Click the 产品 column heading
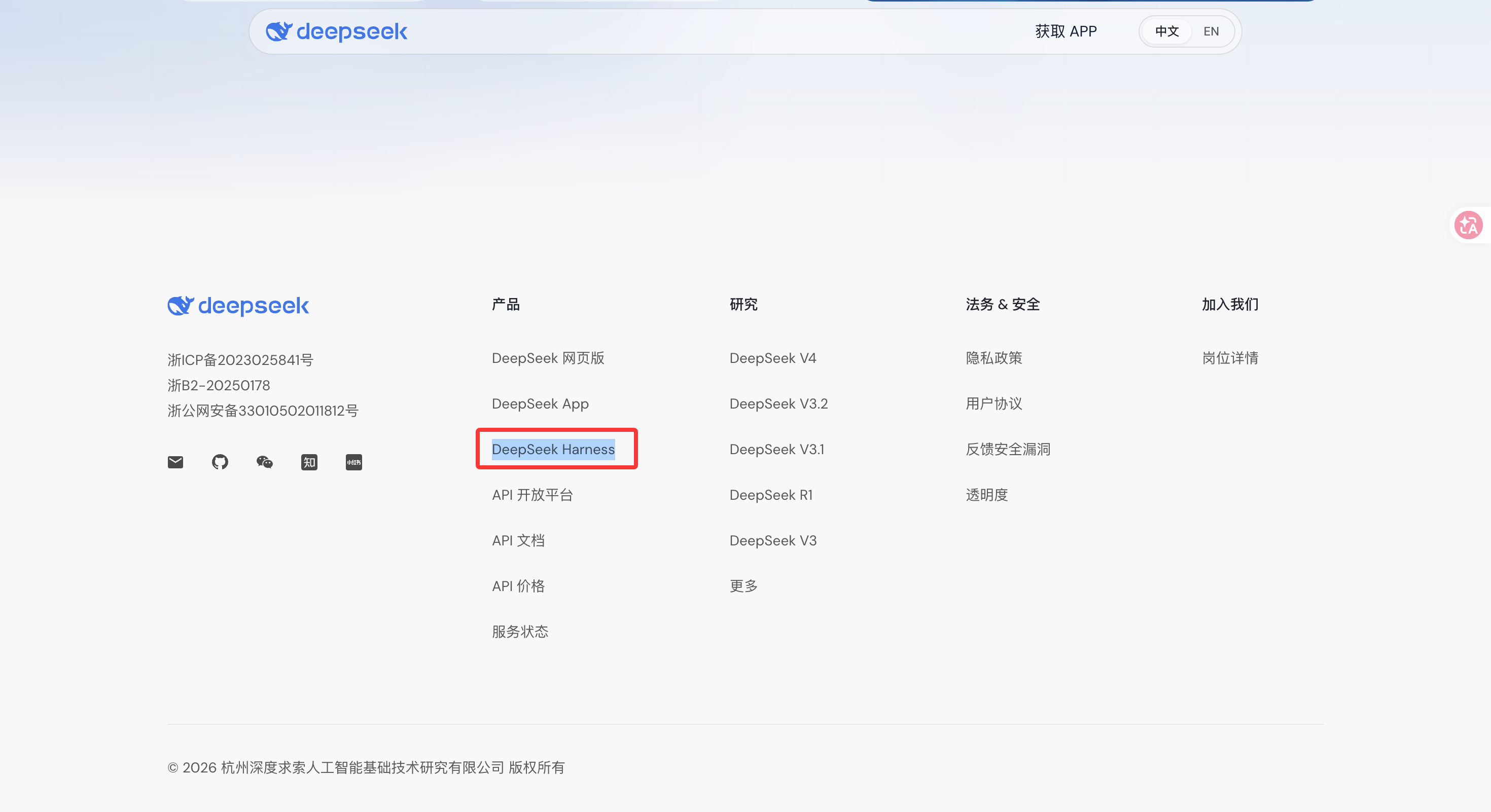Screen dimensions: 1491x812 click(x=506, y=304)
